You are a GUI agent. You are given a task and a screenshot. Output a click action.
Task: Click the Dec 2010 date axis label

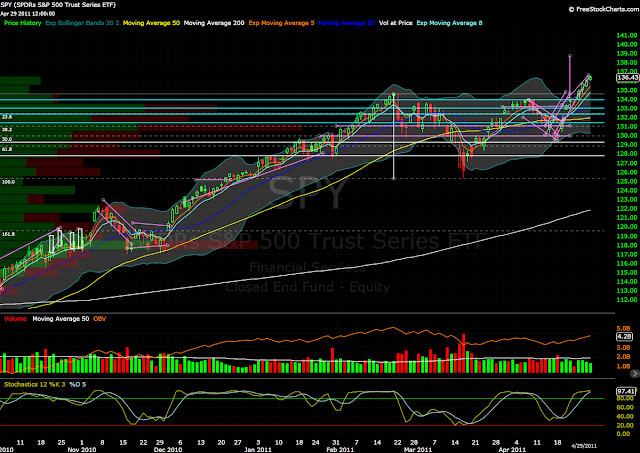pos(169,449)
